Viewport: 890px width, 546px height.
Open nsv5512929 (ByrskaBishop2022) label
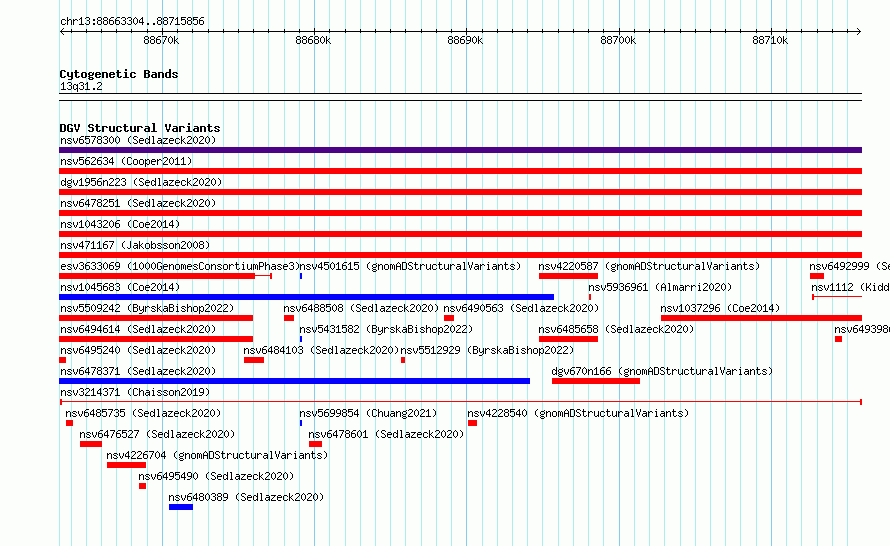(487, 350)
